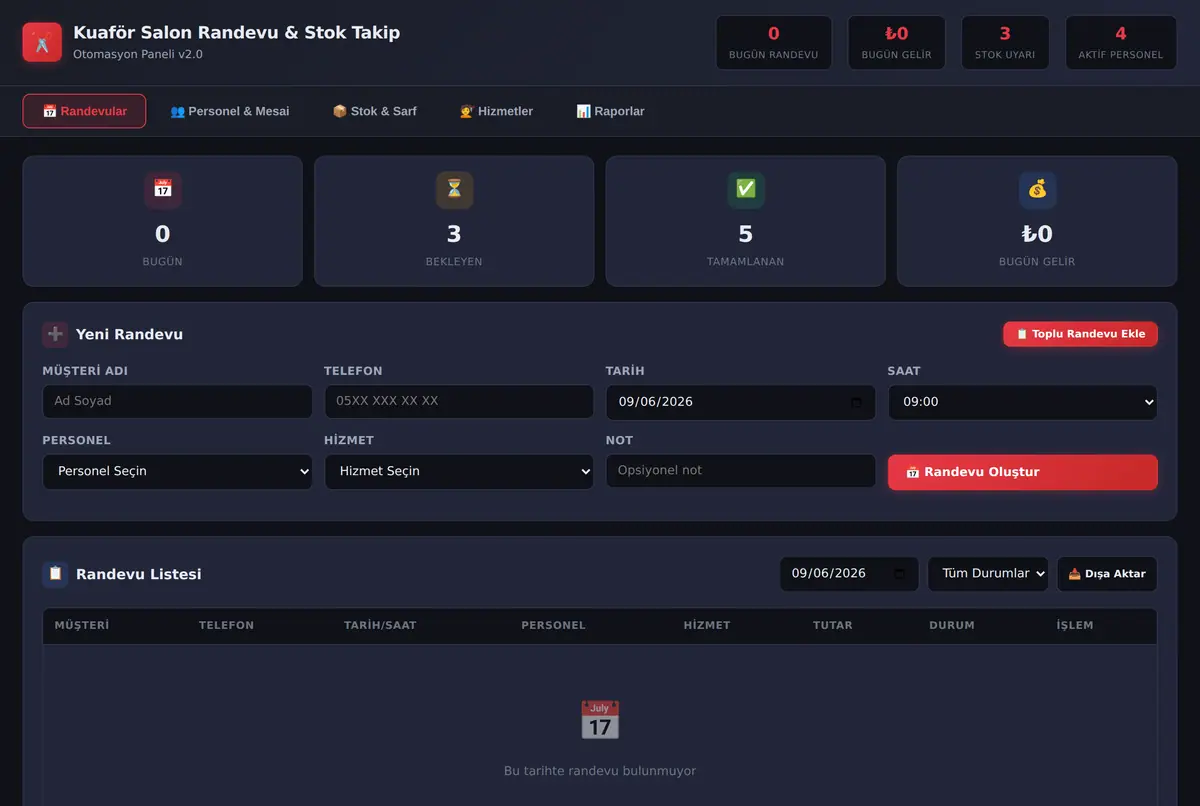This screenshot has height=806, width=1200.
Task: Open the Personel & Mesai tab
Action: point(229,111)
